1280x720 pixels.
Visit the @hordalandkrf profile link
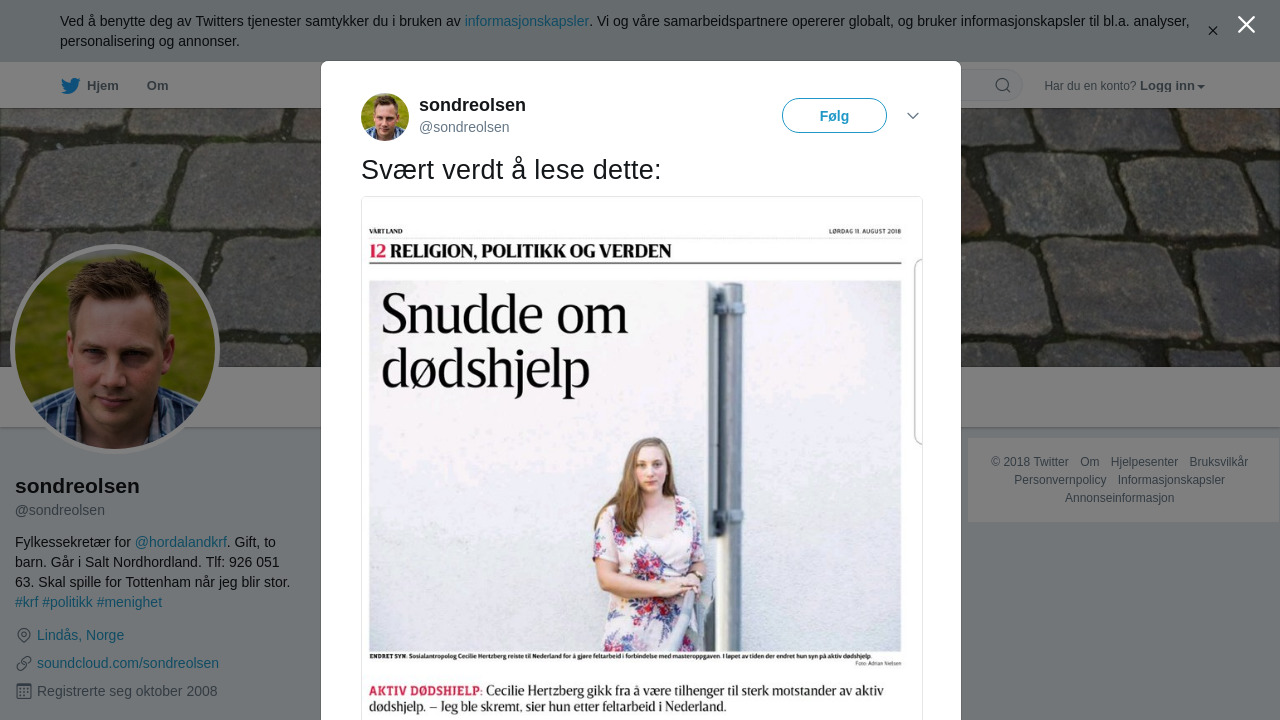click(x=181, y=542)
